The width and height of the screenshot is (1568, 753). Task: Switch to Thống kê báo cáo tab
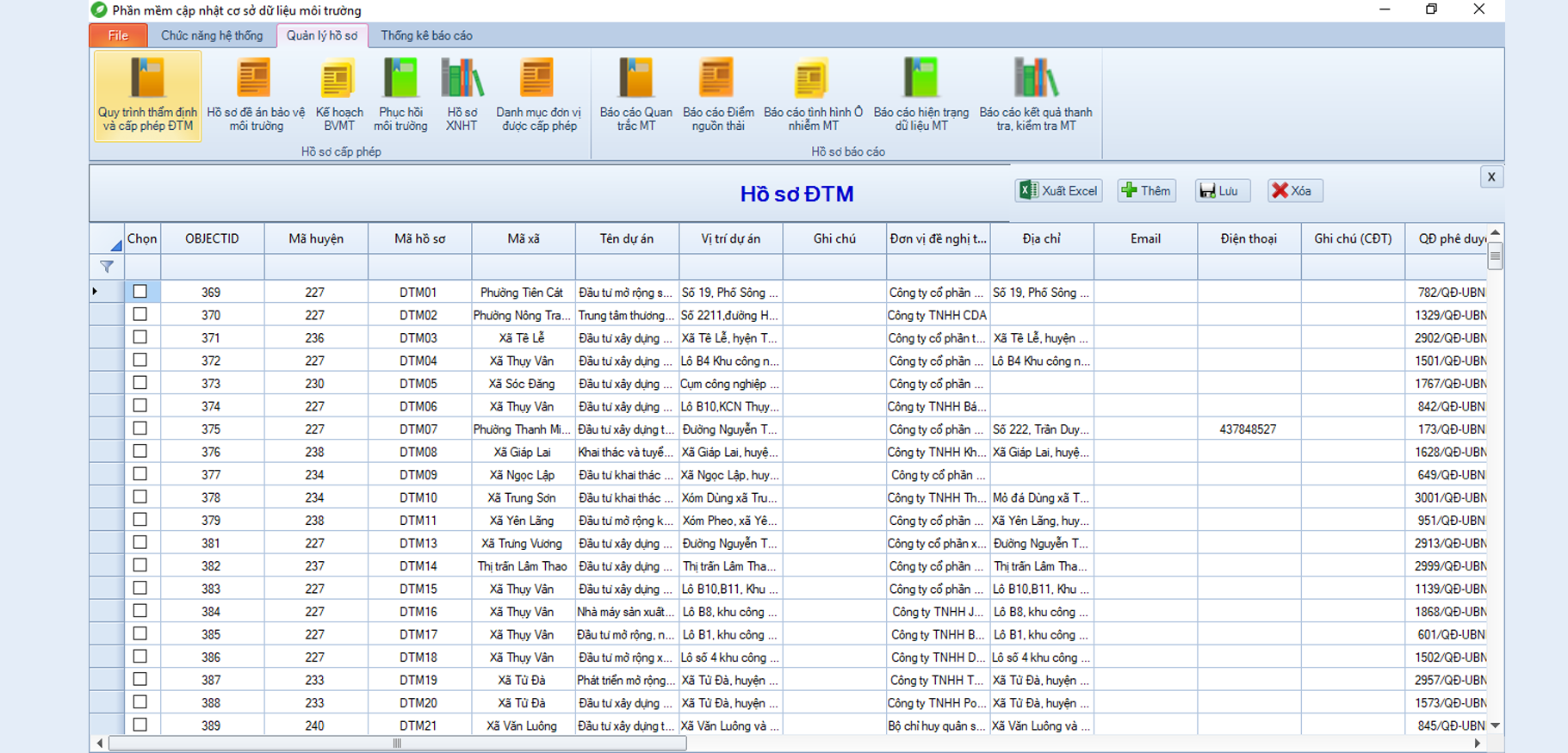[426, 35]
